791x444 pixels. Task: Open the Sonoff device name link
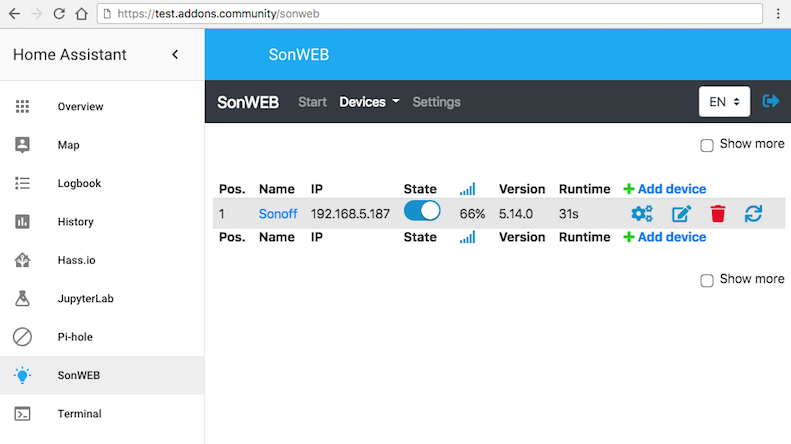click(278, 214)
